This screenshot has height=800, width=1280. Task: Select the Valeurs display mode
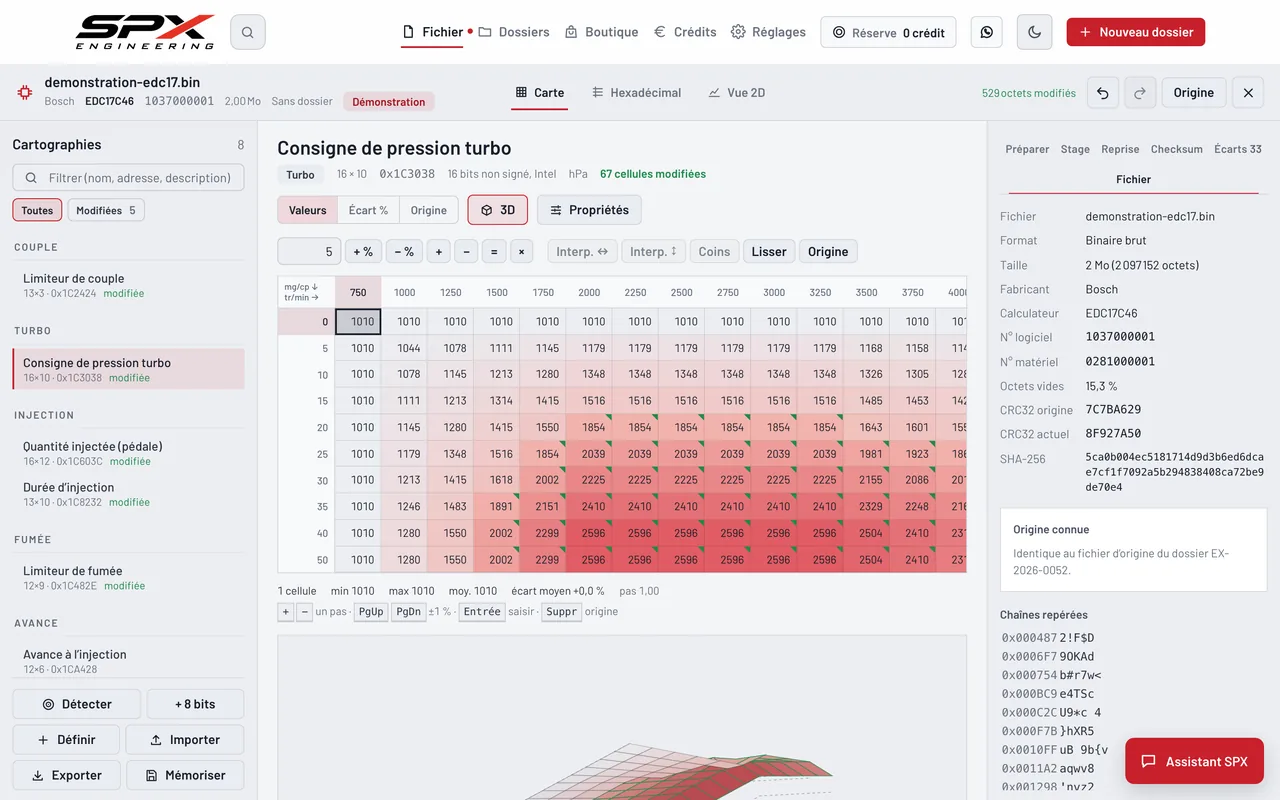click(x=308, y=210)
